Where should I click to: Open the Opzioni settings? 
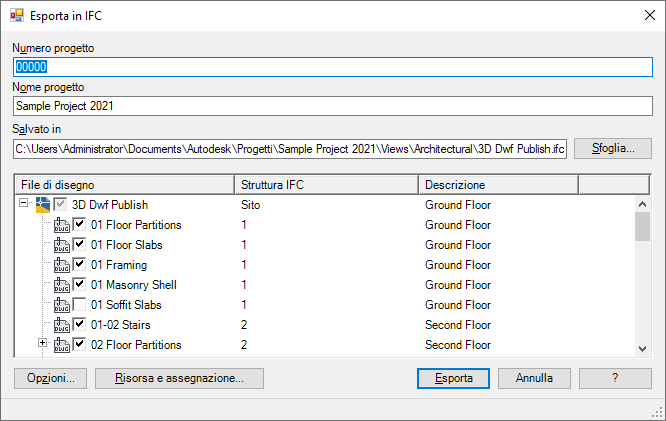(51, 379)
